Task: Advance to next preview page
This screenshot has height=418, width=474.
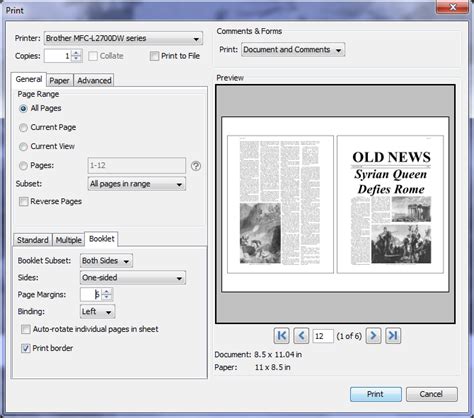Action: pyautogui.click(x=373, y=335)
